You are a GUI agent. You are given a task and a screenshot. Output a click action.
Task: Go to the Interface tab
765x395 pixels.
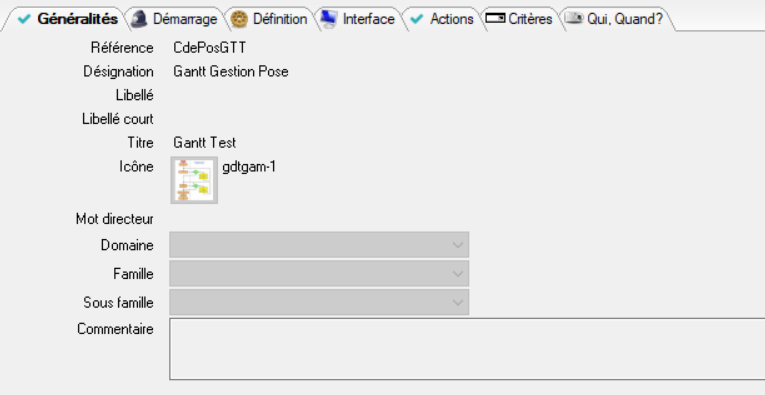[x=358, y=19]
